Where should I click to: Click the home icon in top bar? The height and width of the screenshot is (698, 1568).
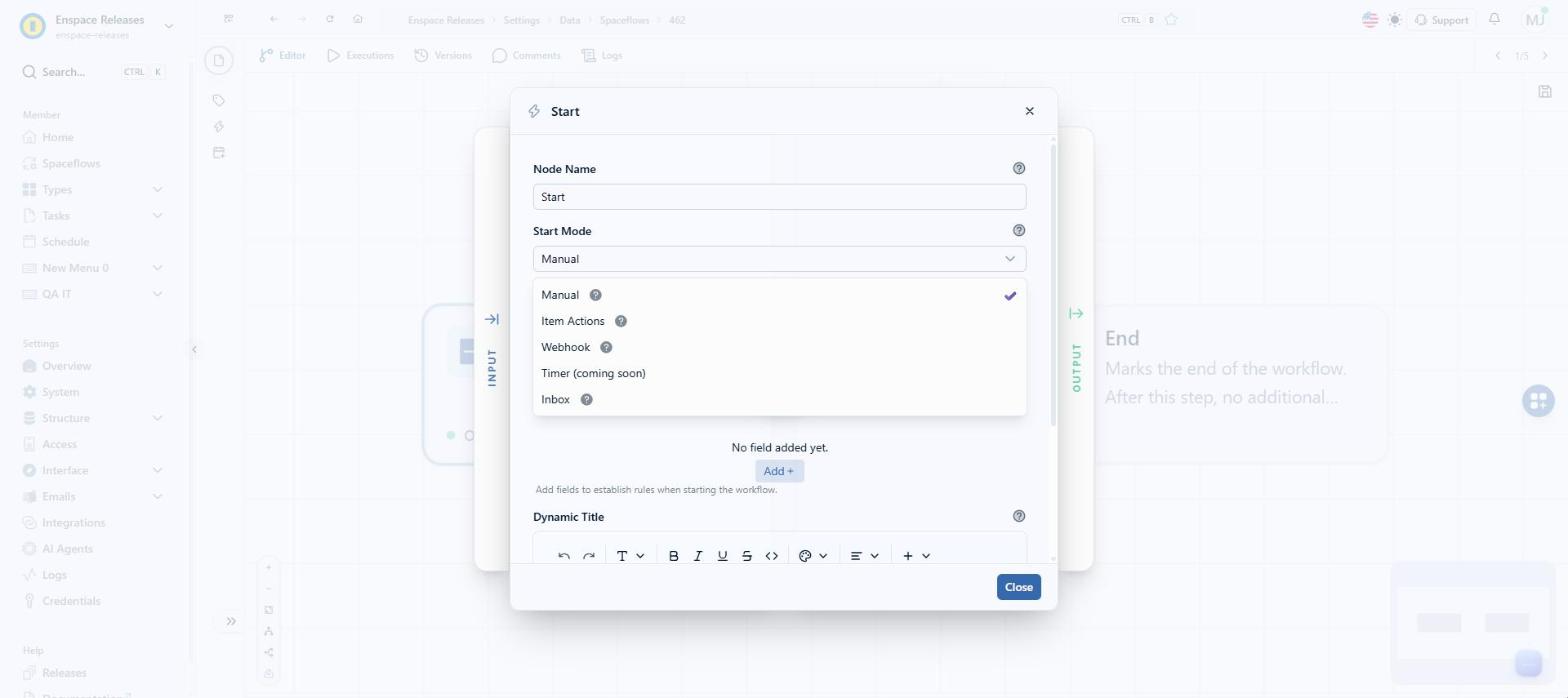pyautogui.click(x=358, y=19)
